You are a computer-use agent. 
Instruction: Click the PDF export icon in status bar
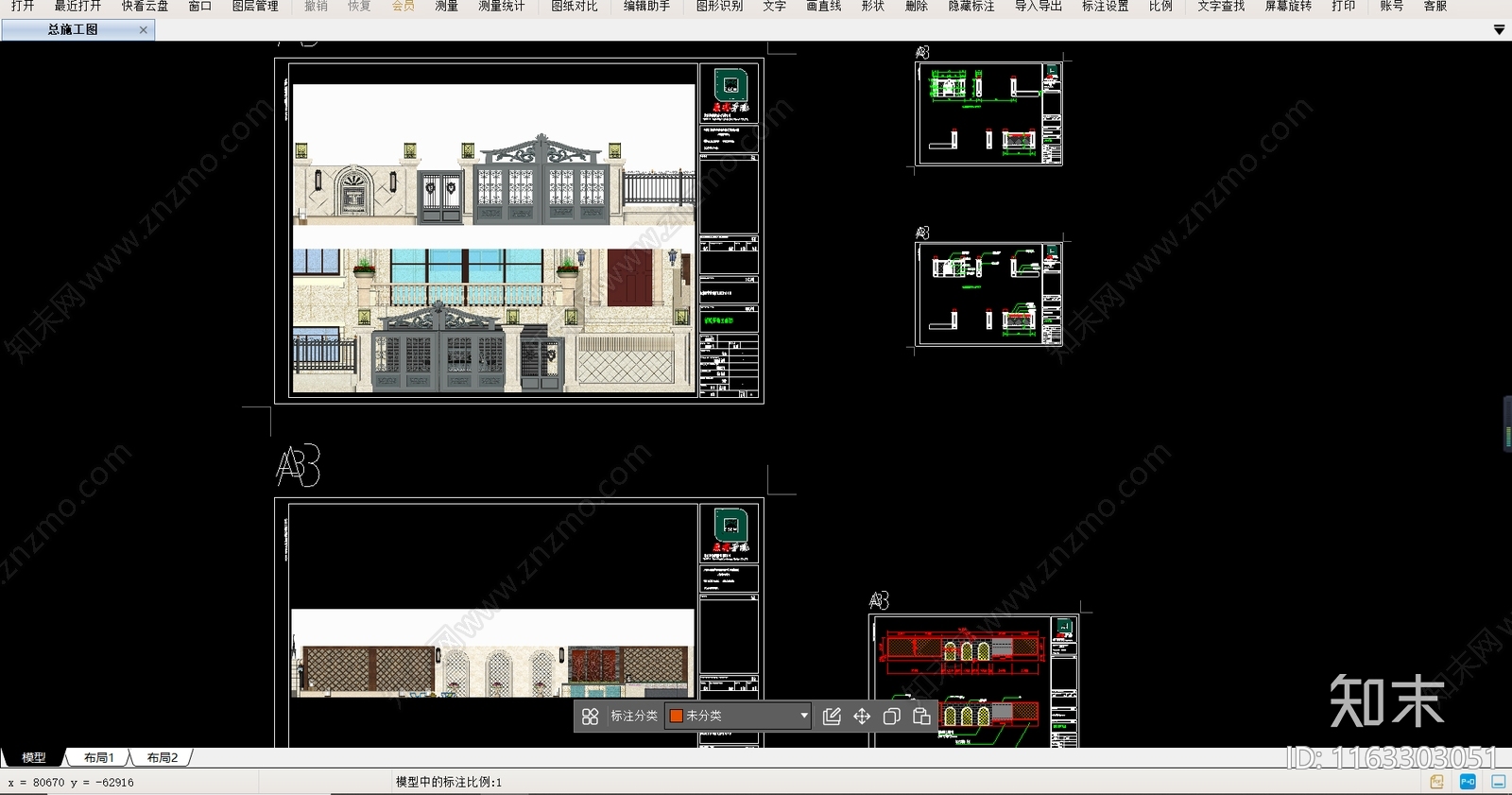click(x=1437, y=782)
